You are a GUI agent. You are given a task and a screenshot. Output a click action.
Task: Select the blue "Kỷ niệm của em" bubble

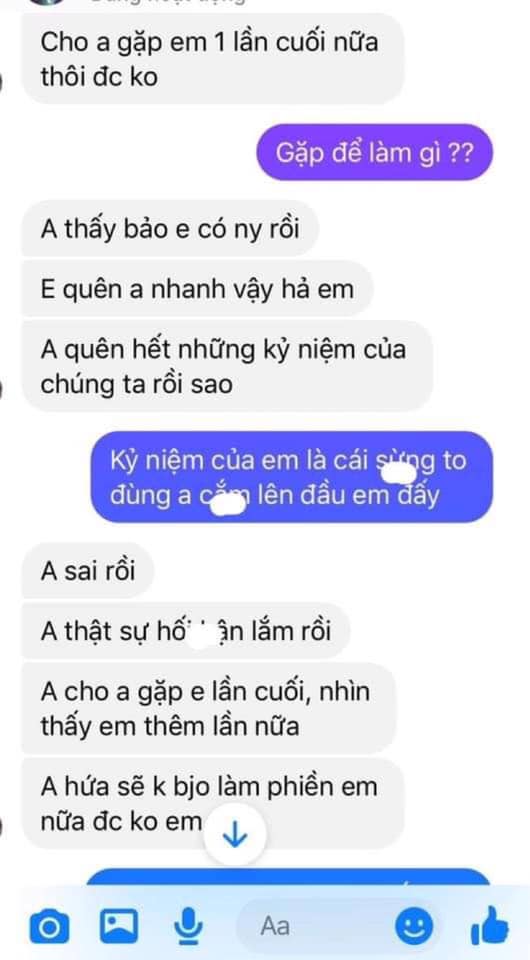[x=292, y=478]
